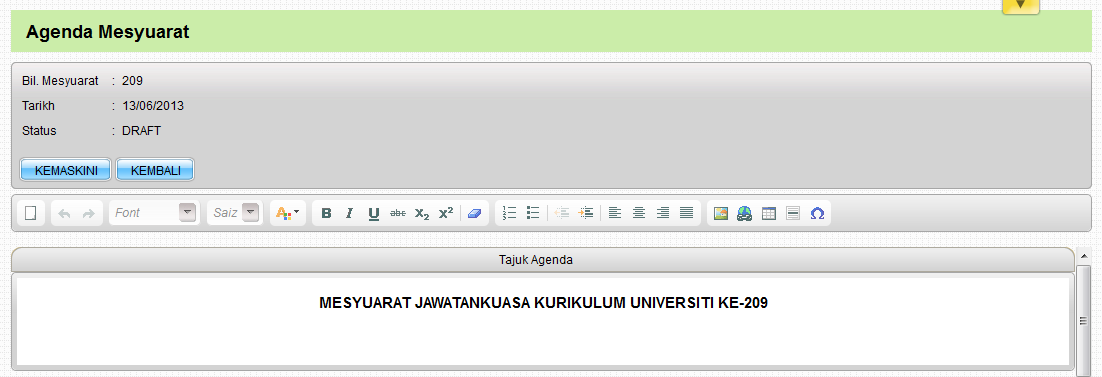Increase indent of the paragraph
The height and width of the screenshot is (377, 1102).
pyautogui.click(x=586, y=212)
